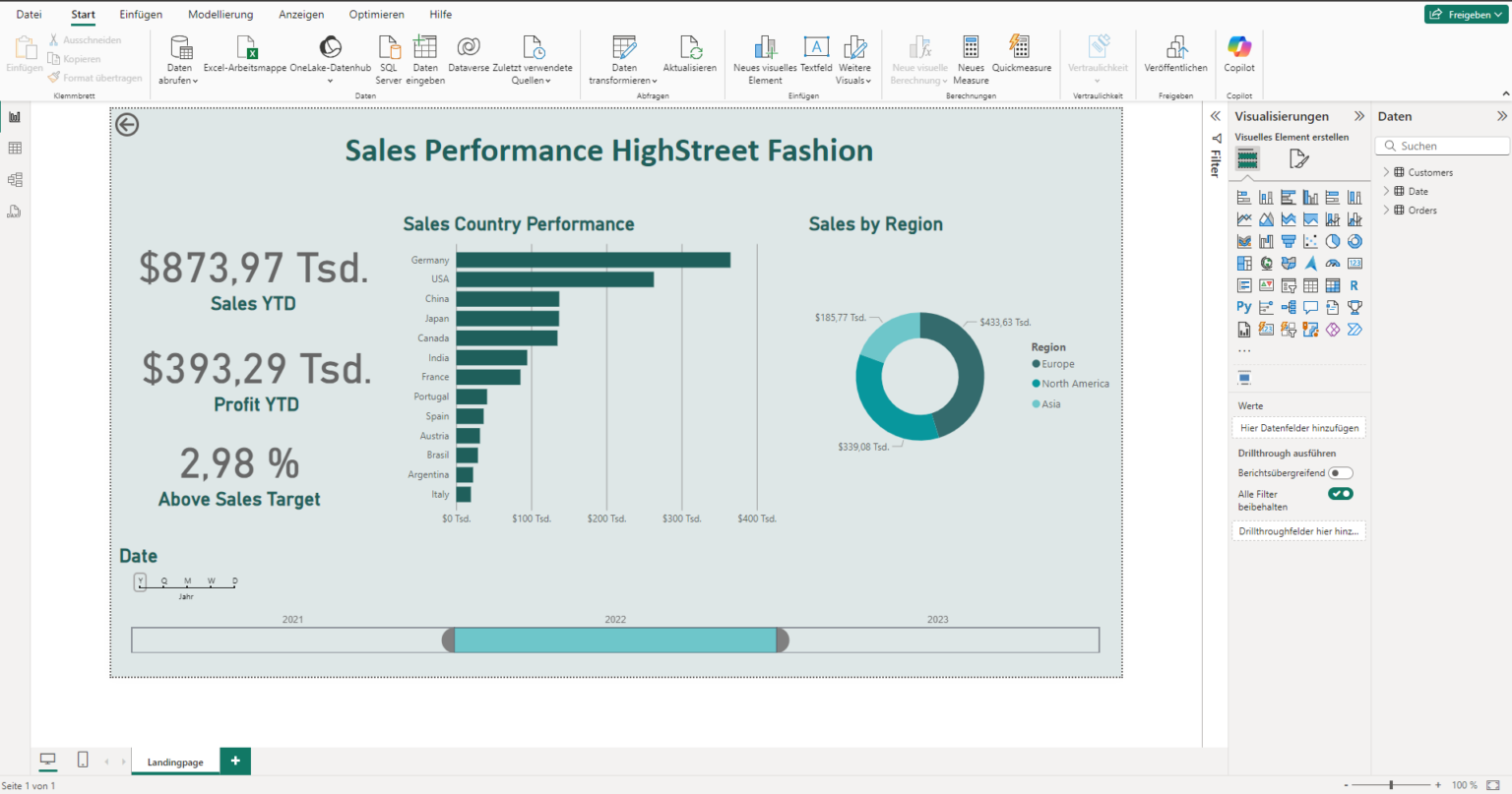Switch to mobile layout view
The width and height of the screenshot is (1512, 794).
click(83, 760)
